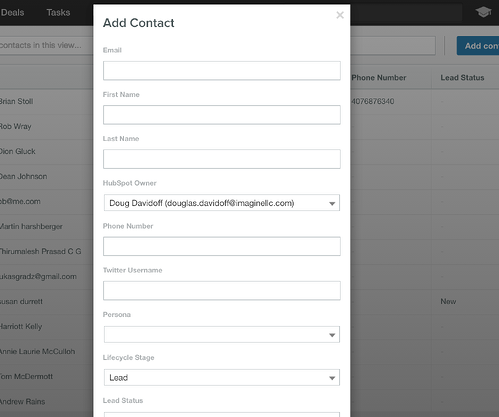The height and width of the screenshot is (417, 499).
Task: Open the graduation cap academy icon
Action: click(483, 12)
